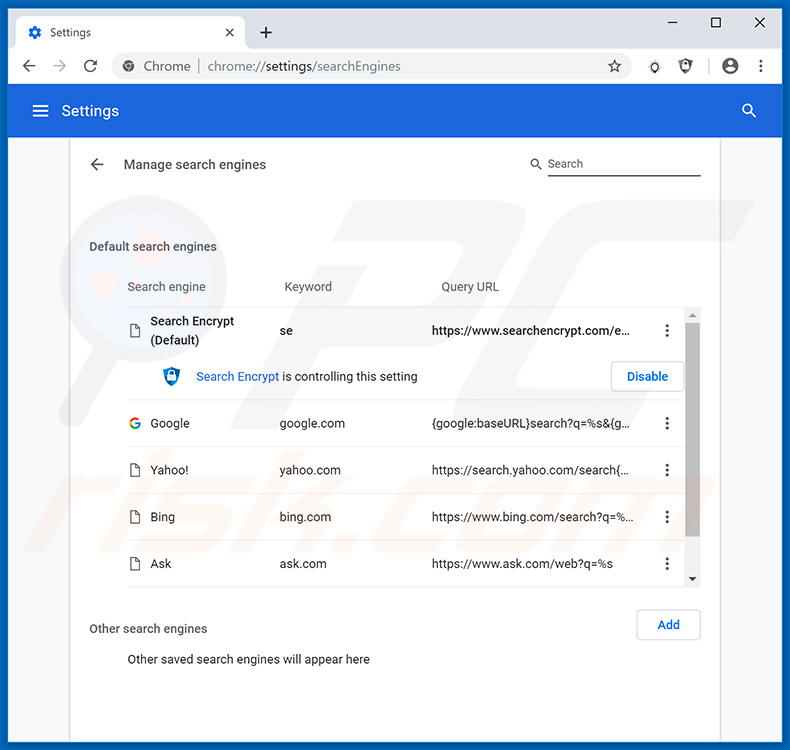This screenshot has width=790, height=750.
Task: Select the Settings tab
Action: coord(130,33)
